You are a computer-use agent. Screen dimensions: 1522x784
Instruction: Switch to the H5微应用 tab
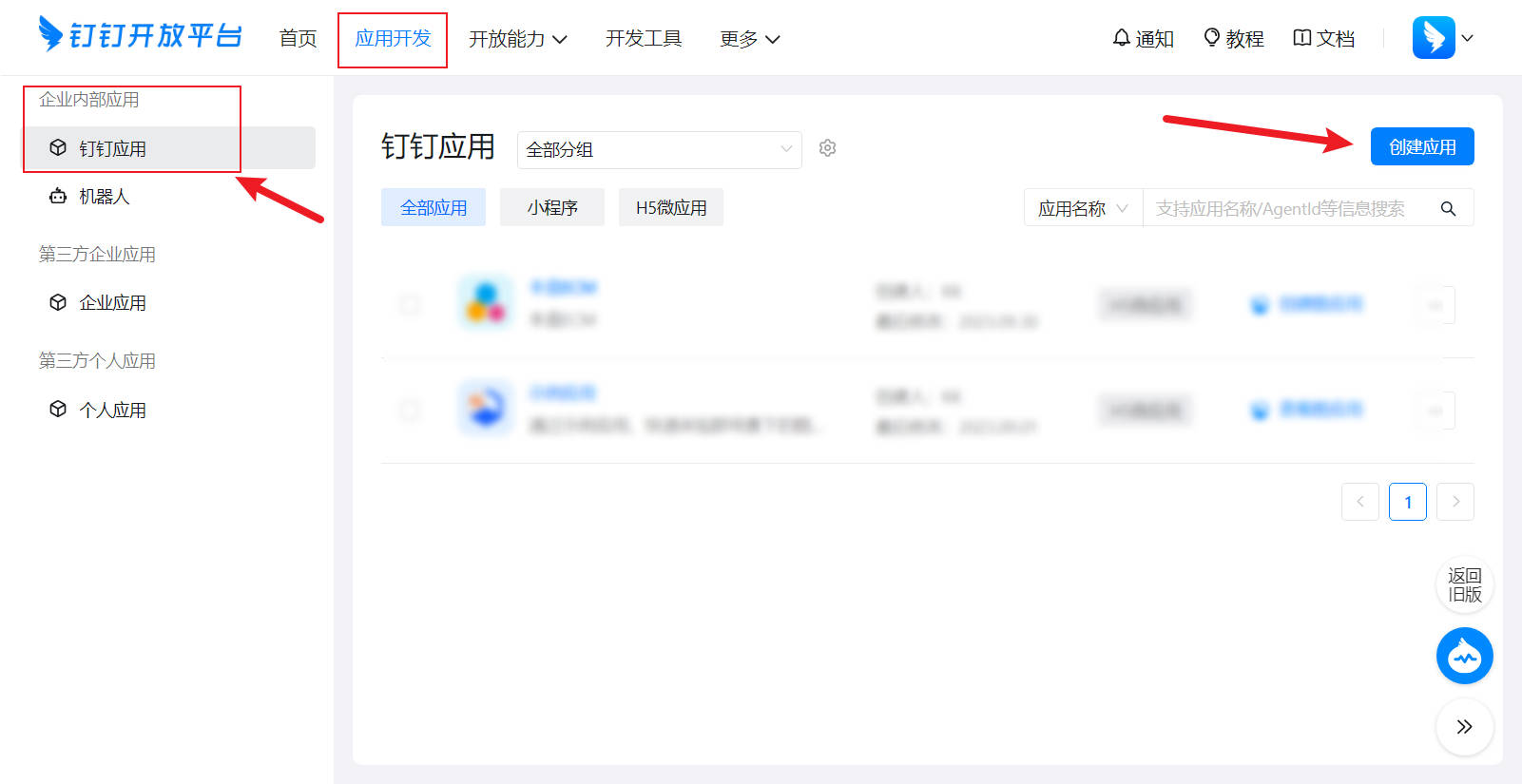tap(671, 207)
